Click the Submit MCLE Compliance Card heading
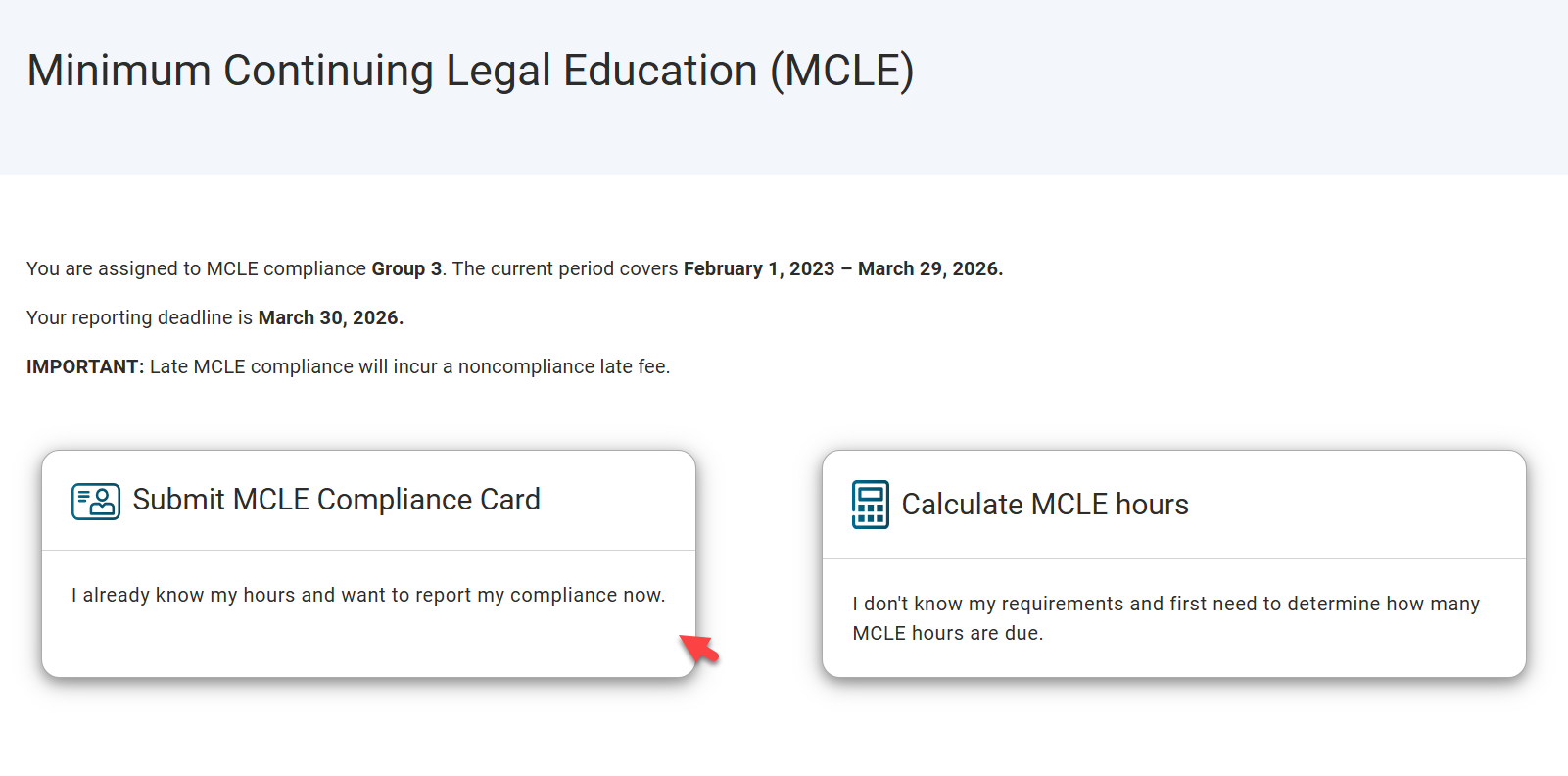The width and height of the screenshot is (1568, 776). point(336,500)
